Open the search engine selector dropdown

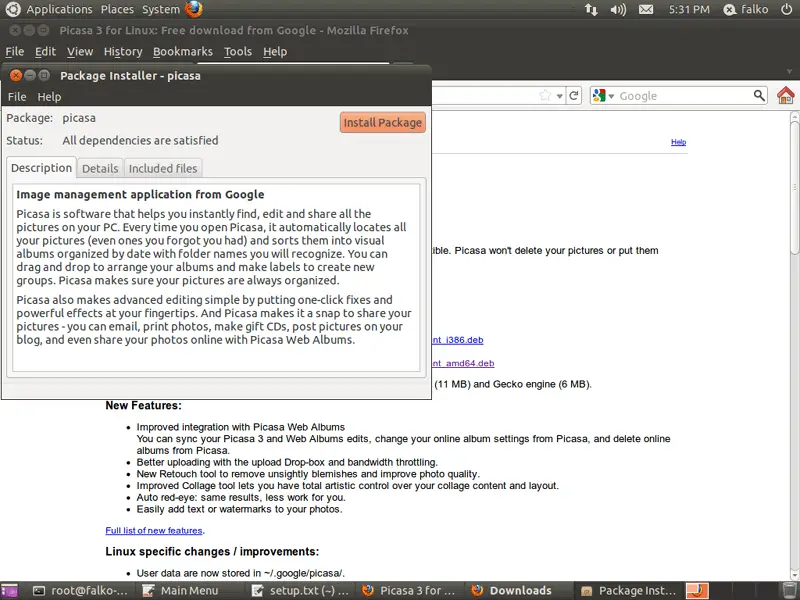604,95
